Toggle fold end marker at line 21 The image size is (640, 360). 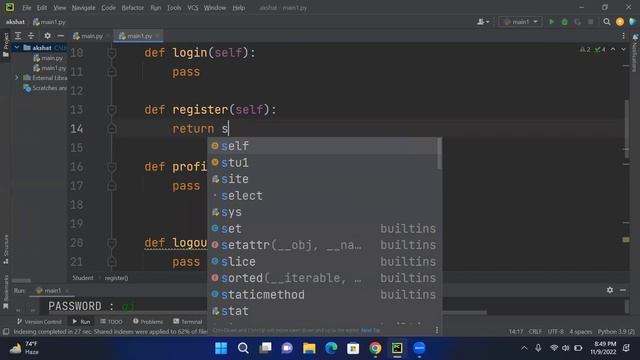click(111, 262)
